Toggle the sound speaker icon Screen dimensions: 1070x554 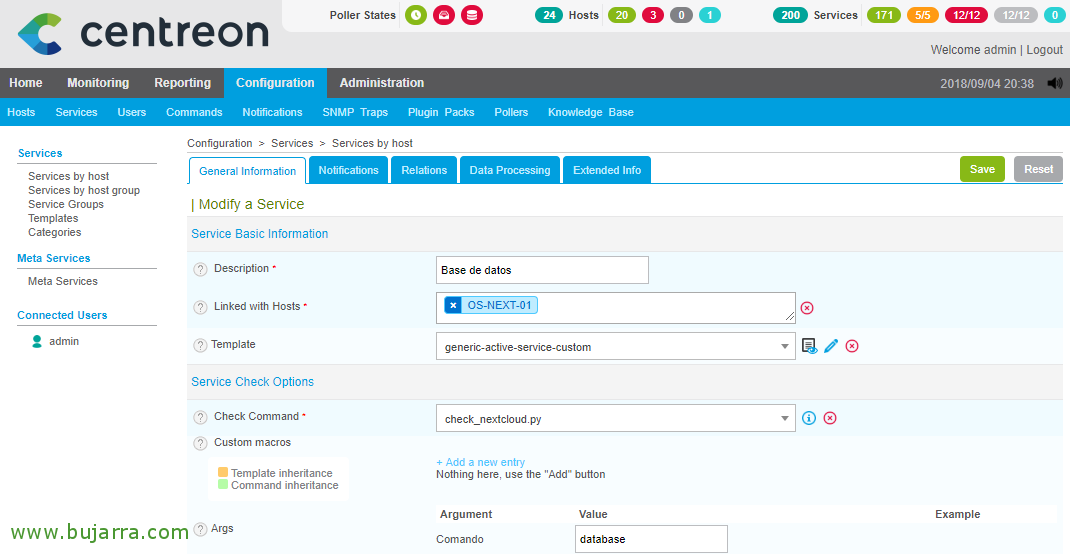[1055, 83]
